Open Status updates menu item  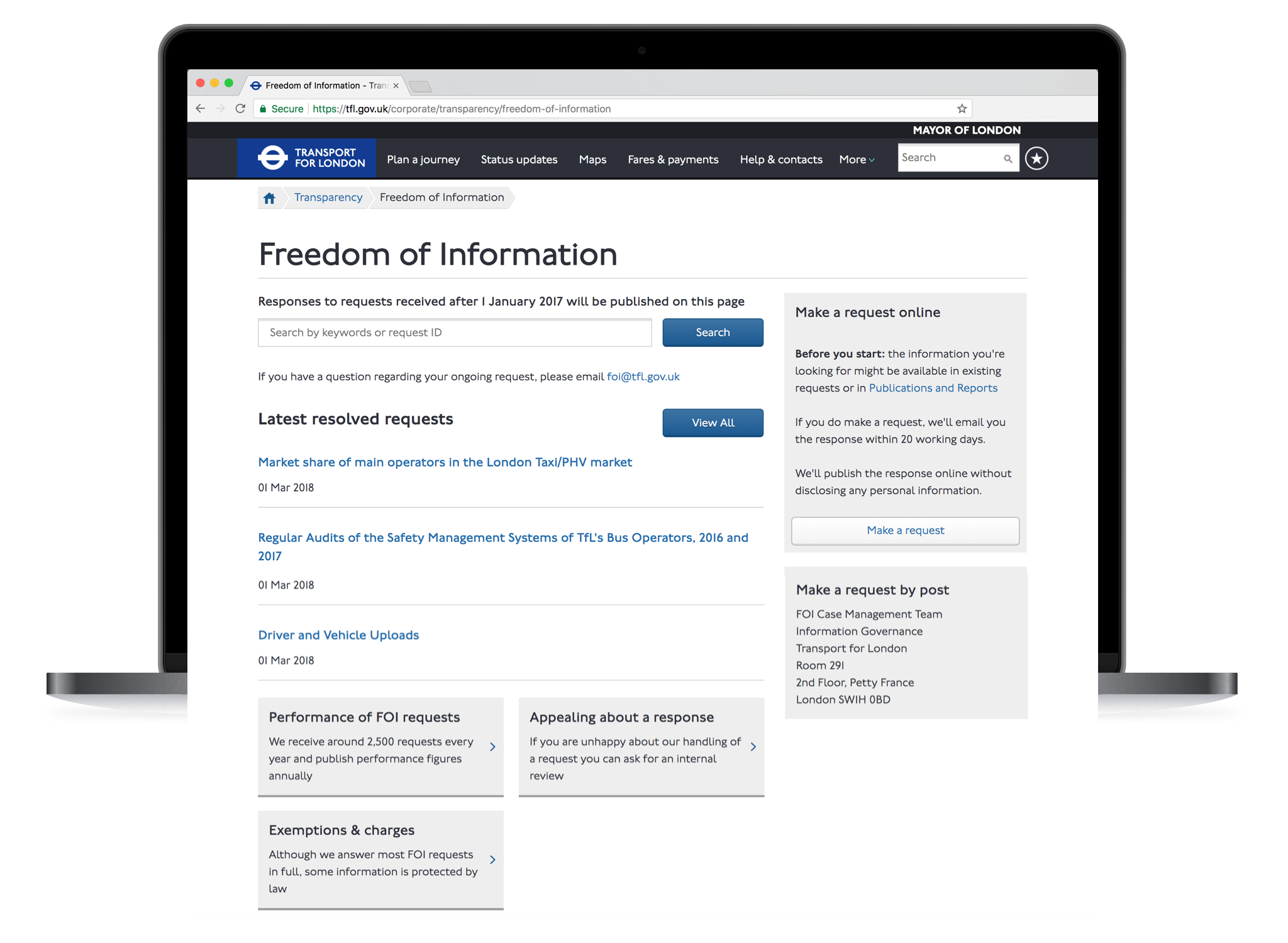(519, 160)
